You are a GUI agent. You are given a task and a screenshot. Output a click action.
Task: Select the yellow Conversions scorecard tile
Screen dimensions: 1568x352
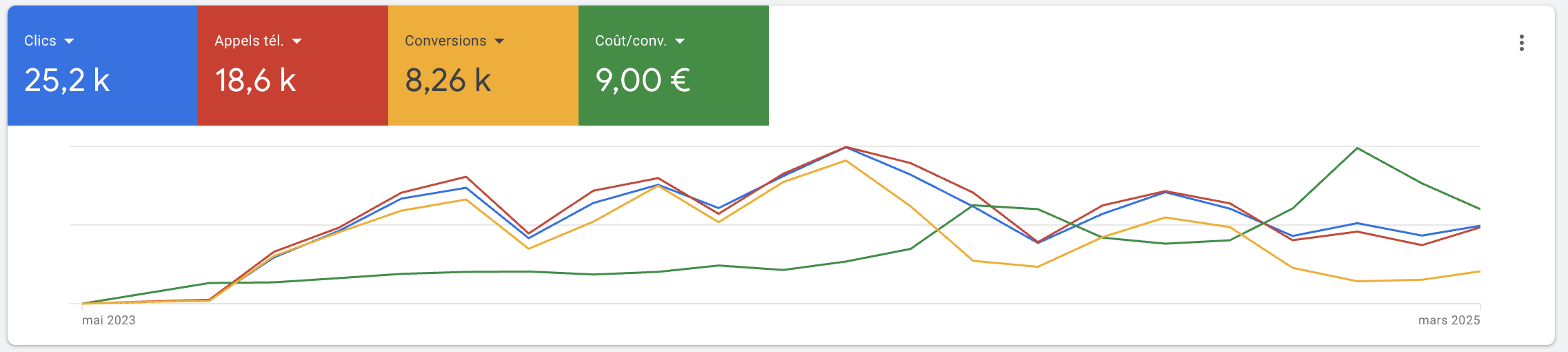483,66
